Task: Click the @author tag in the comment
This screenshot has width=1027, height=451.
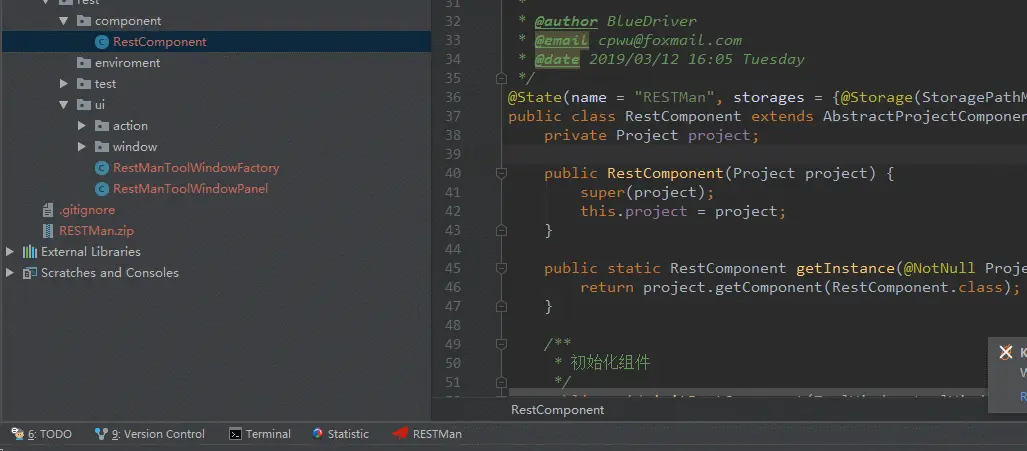Action: coord(567,22)
